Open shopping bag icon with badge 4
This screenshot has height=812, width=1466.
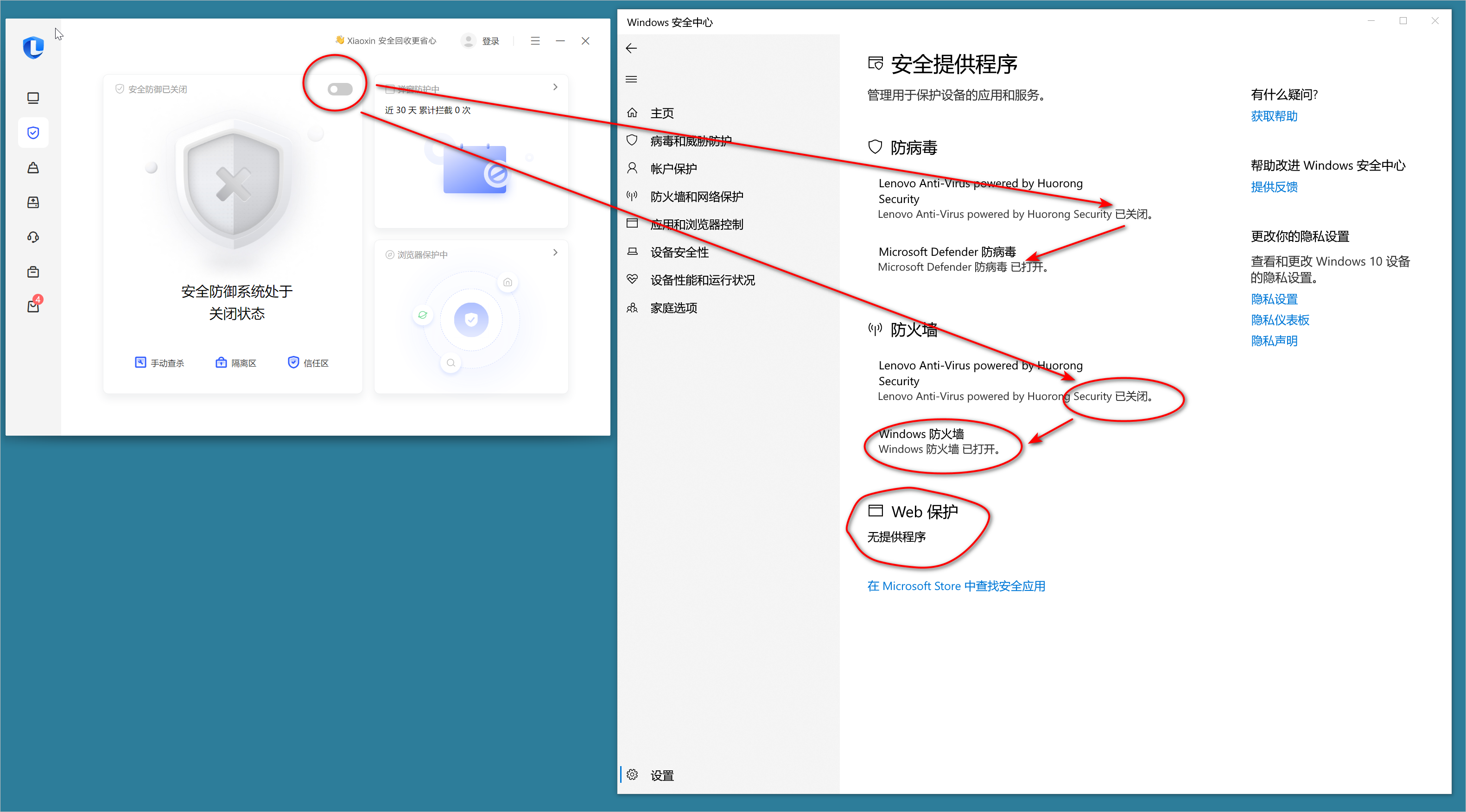[x=33, y=306]
